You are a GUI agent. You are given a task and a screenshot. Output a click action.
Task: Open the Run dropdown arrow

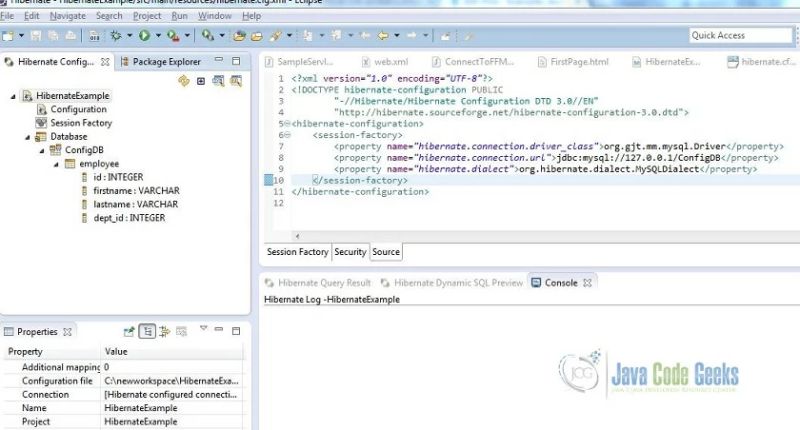(158, 36)
